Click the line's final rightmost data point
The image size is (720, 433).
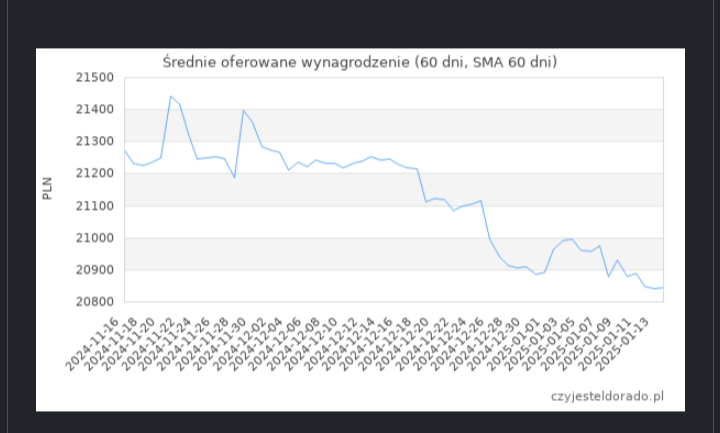663,288
